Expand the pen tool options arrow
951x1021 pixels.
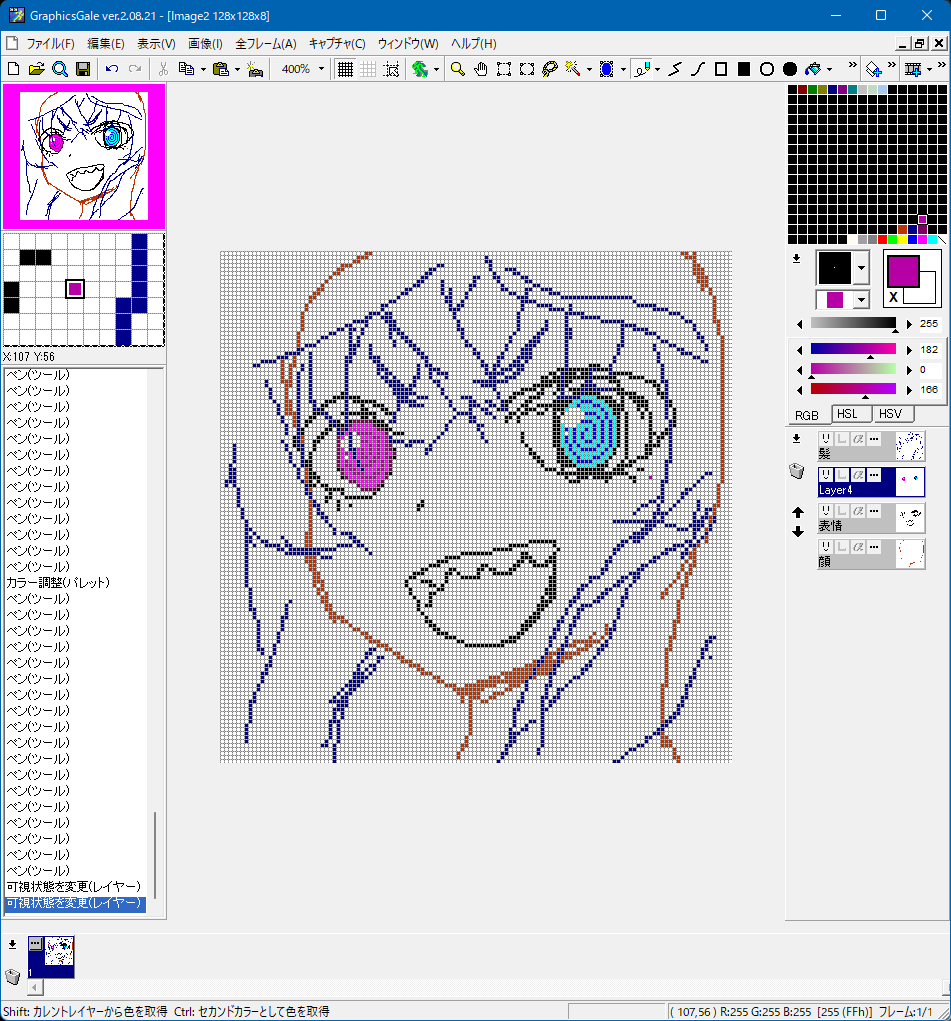coord(657,69)
